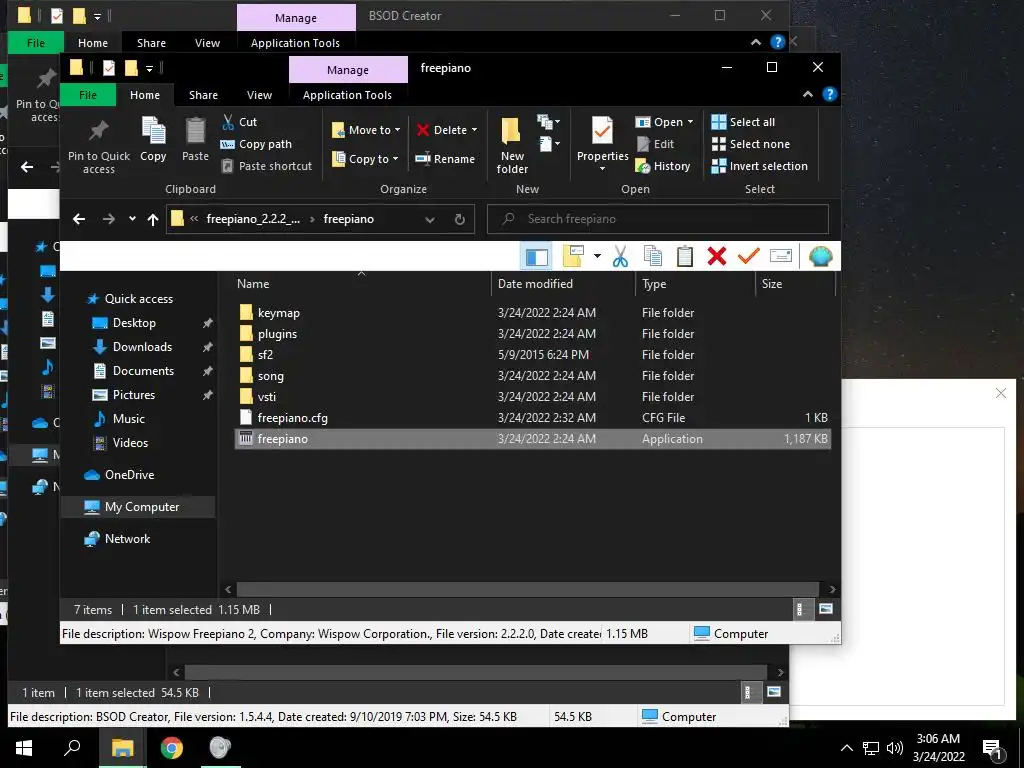1024x768 pixels.
Task: Open History in the Open group
Action: point(663,167)
